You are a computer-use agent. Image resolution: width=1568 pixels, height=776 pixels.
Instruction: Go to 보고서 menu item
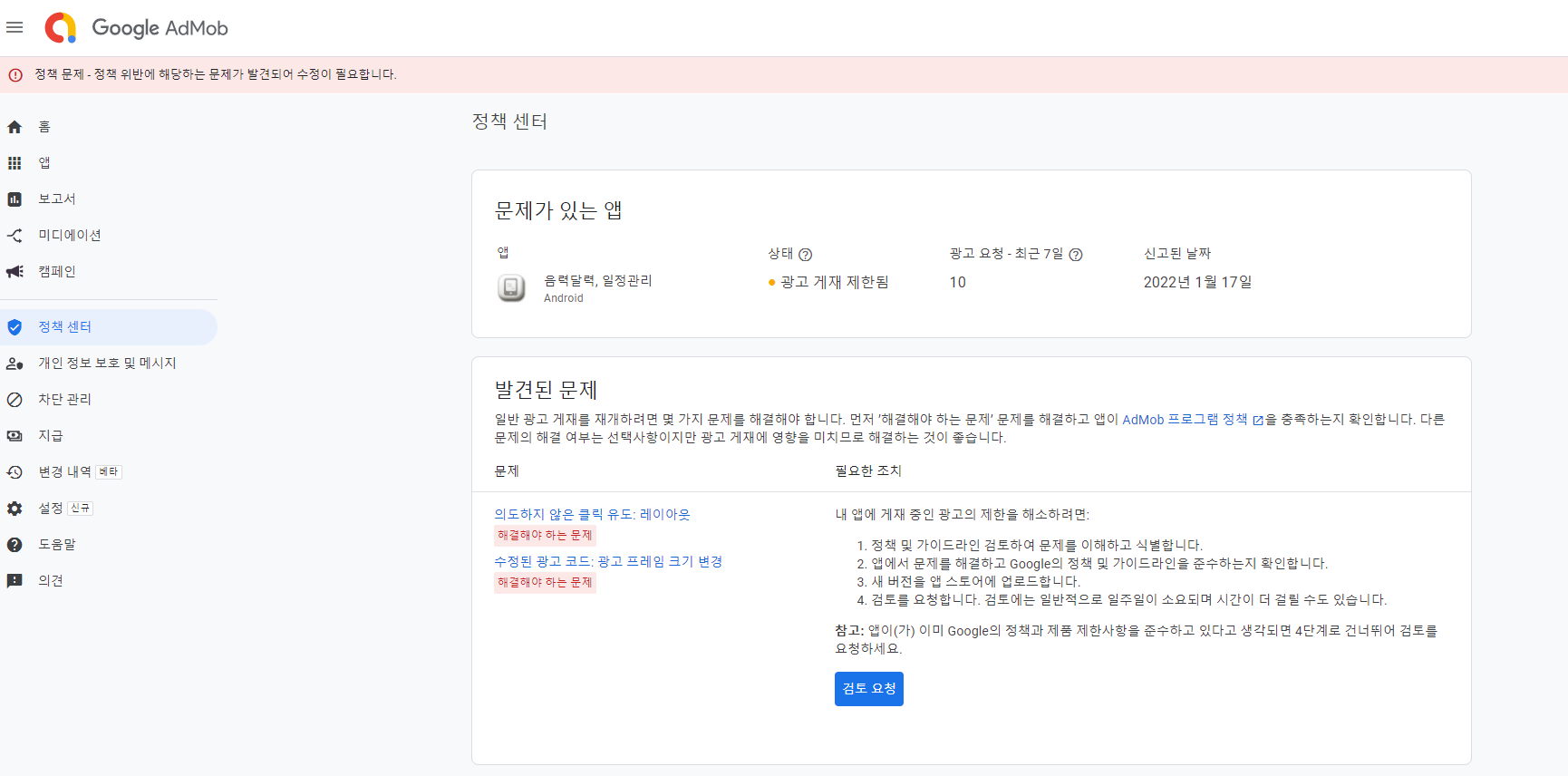coord(57,199)
